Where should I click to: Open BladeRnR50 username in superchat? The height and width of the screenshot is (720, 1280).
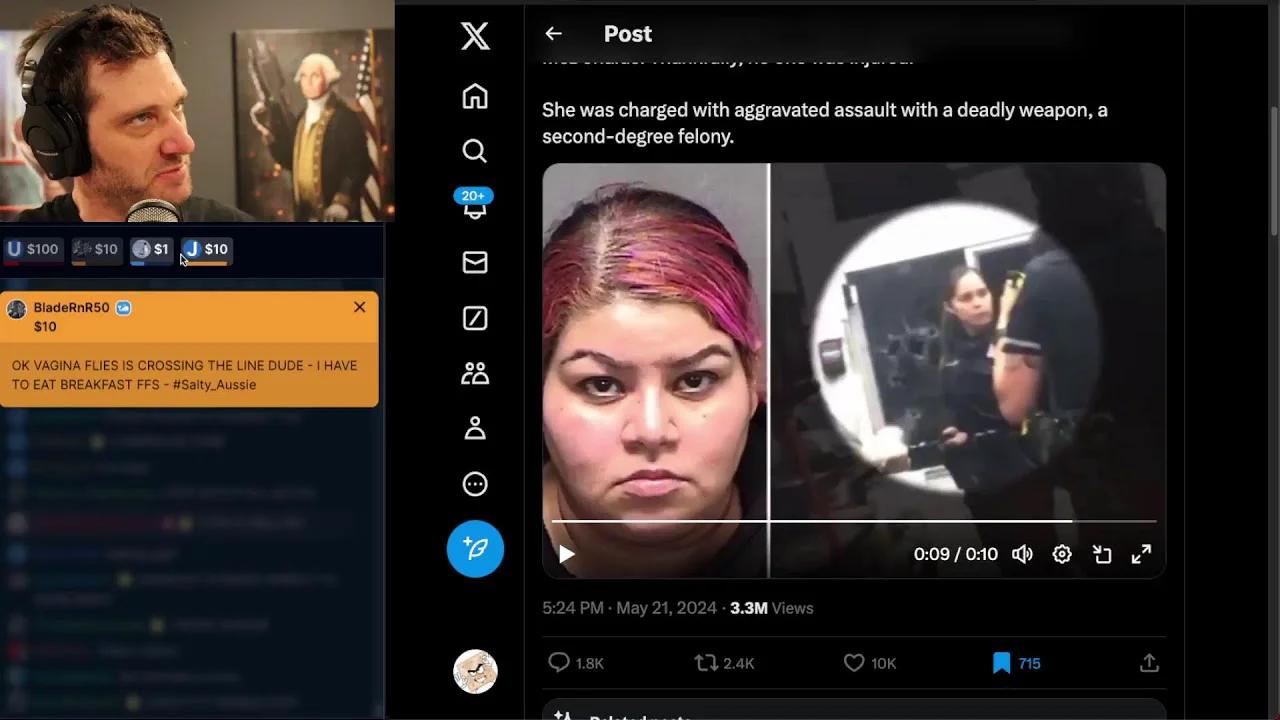72,308
